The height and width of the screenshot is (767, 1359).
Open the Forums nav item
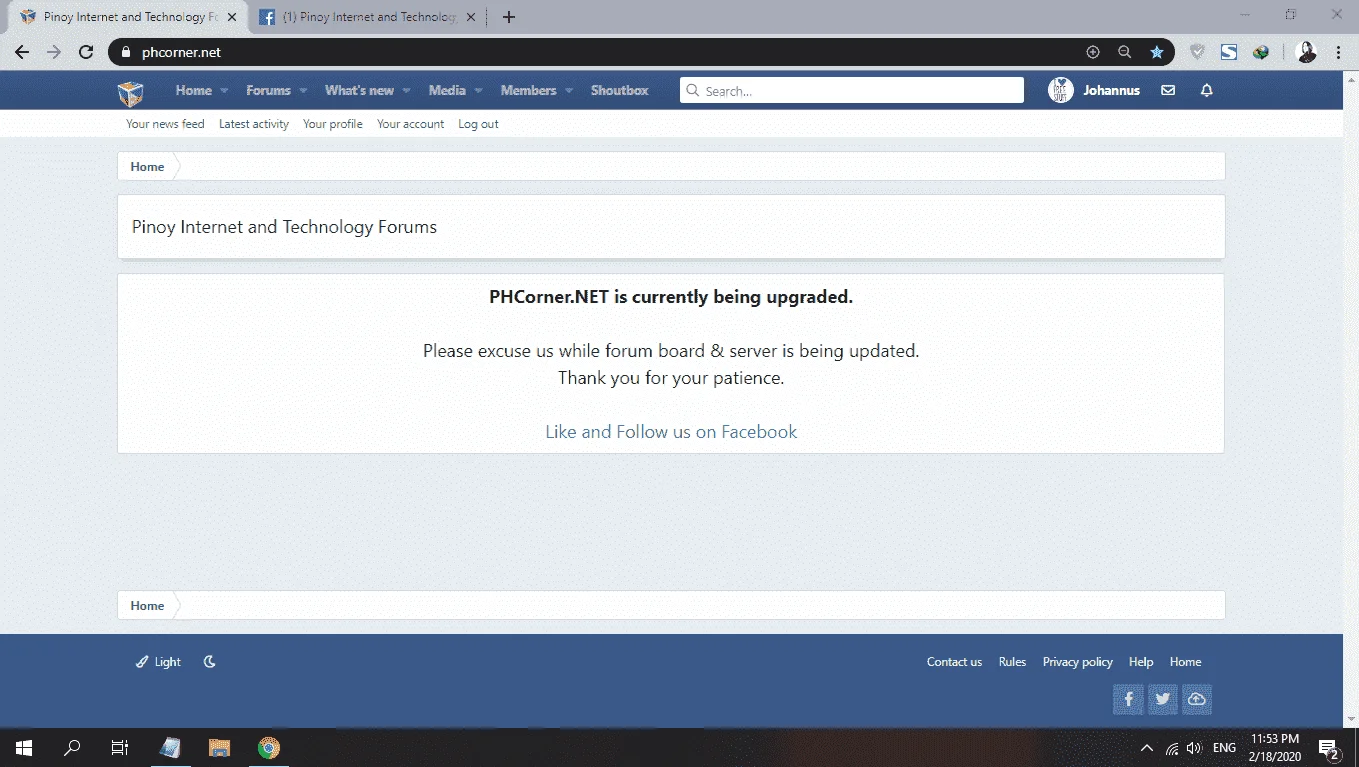pyautogui.click(x=268, y=90)
